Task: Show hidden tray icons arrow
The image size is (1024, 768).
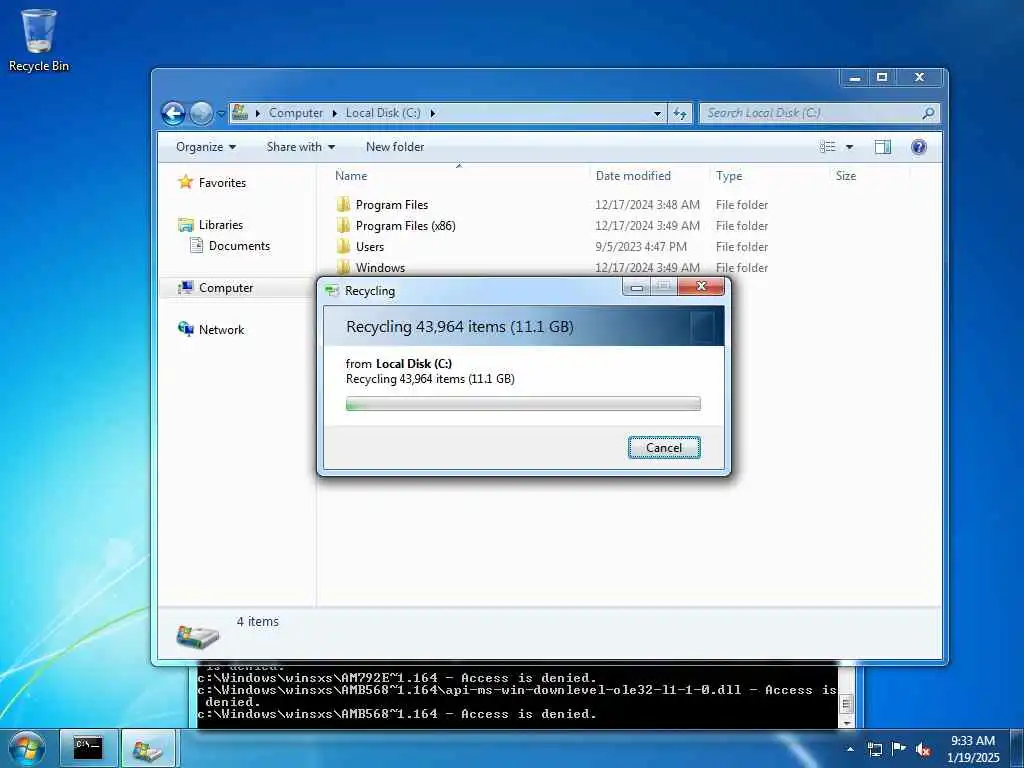Action: coord(850,749)
